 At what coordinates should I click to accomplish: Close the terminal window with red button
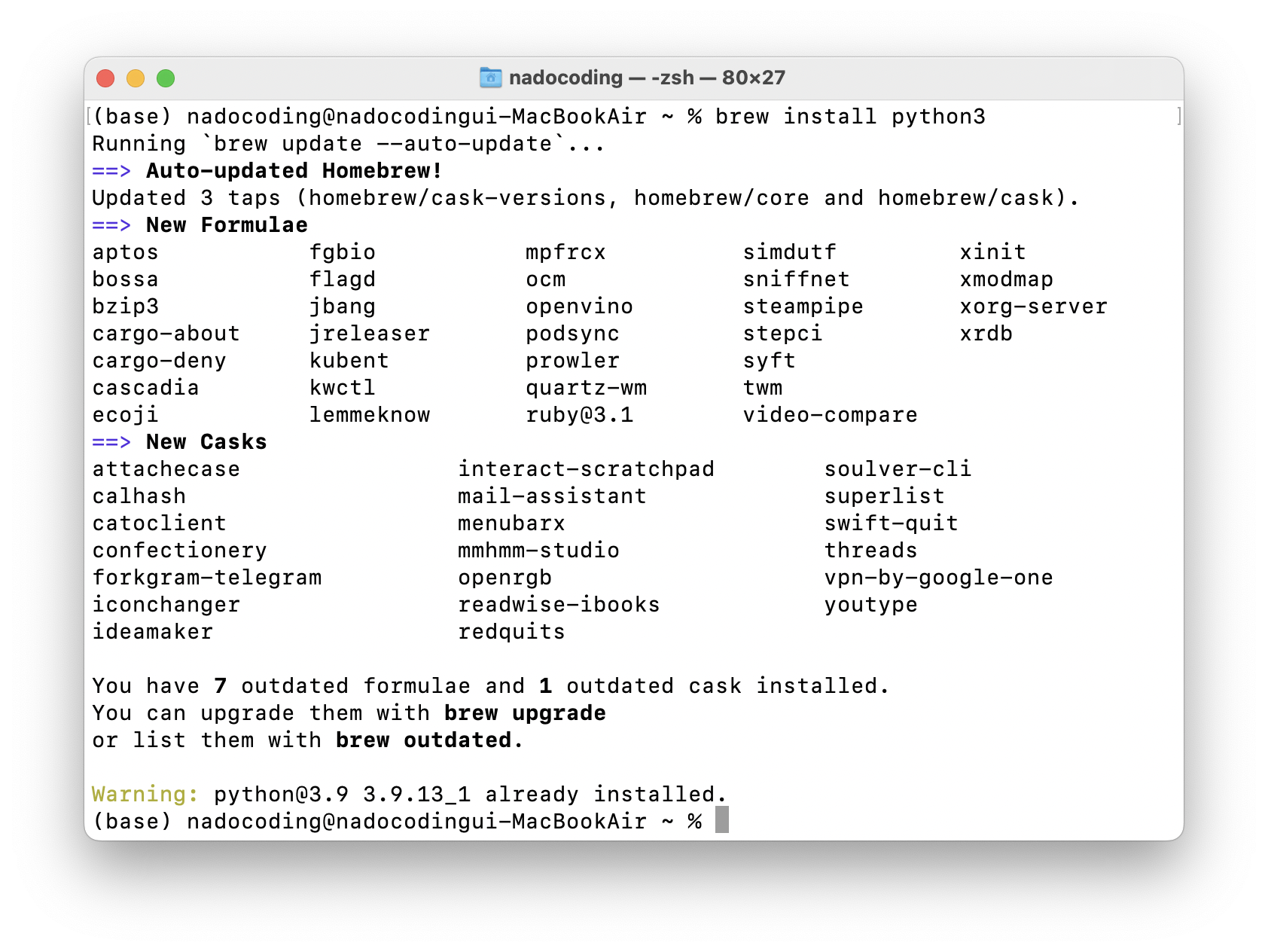[x=105, y=78]
